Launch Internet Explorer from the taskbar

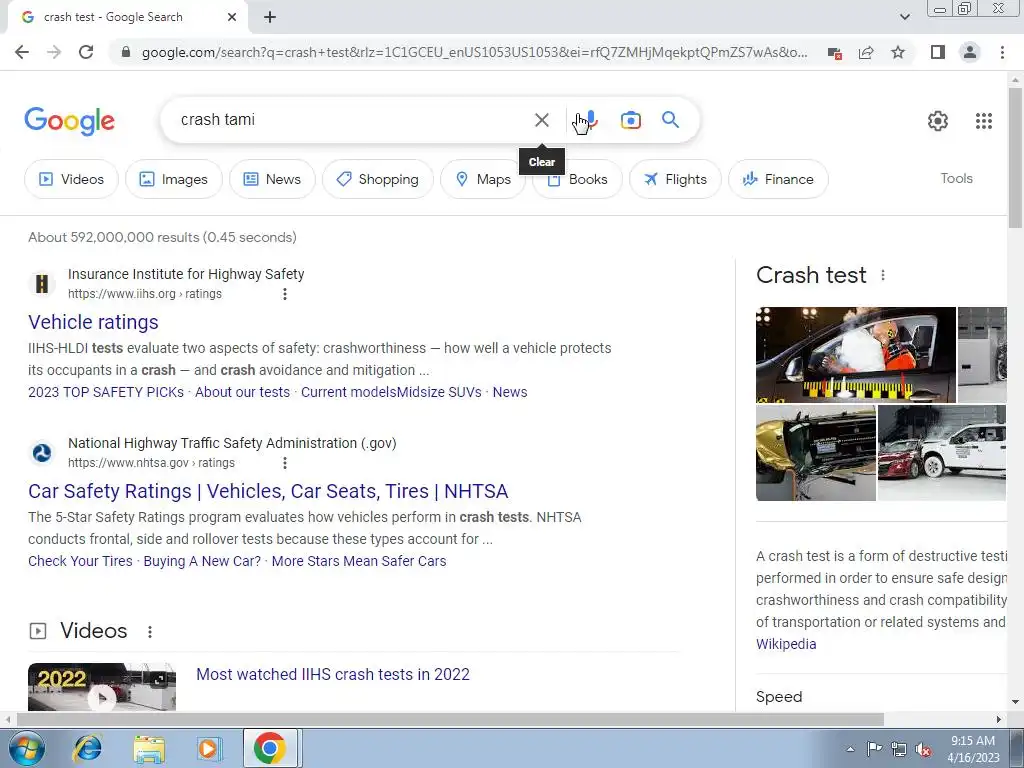(88, 748)
